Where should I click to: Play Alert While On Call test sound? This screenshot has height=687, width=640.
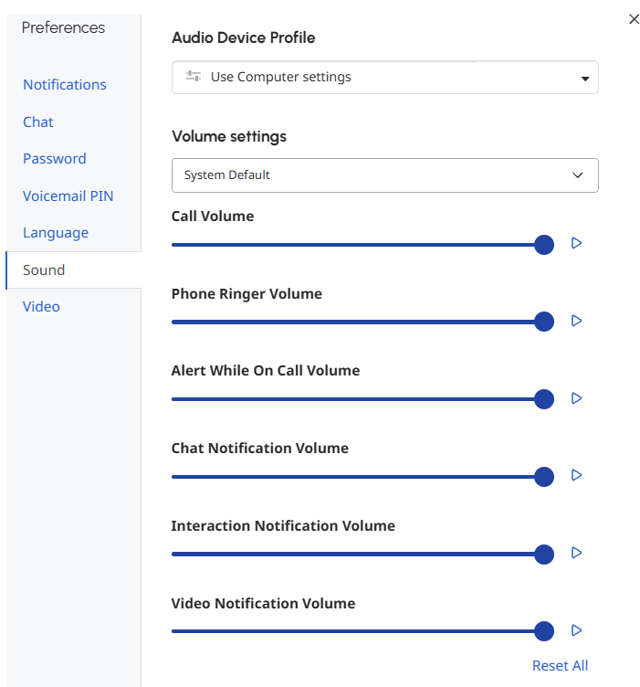(x=576, y=398)
